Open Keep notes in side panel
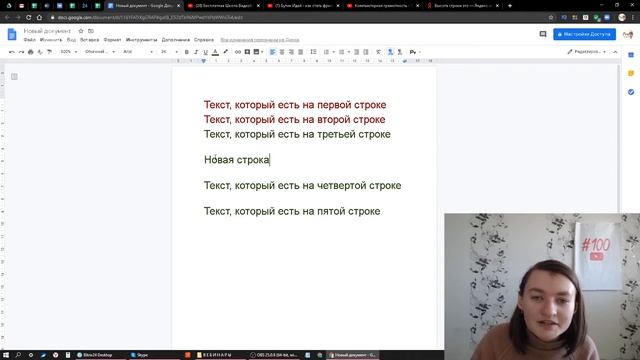 tap(631, 73)
